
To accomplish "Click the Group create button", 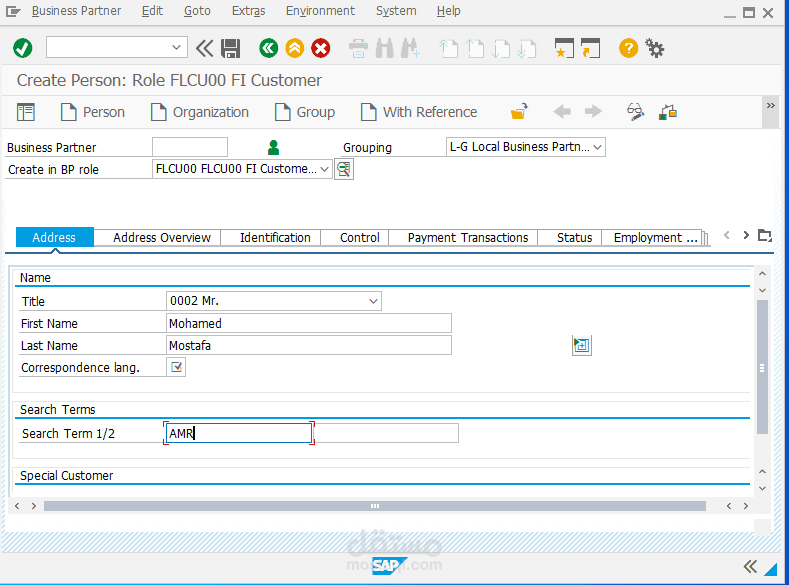I will [305, 112].
